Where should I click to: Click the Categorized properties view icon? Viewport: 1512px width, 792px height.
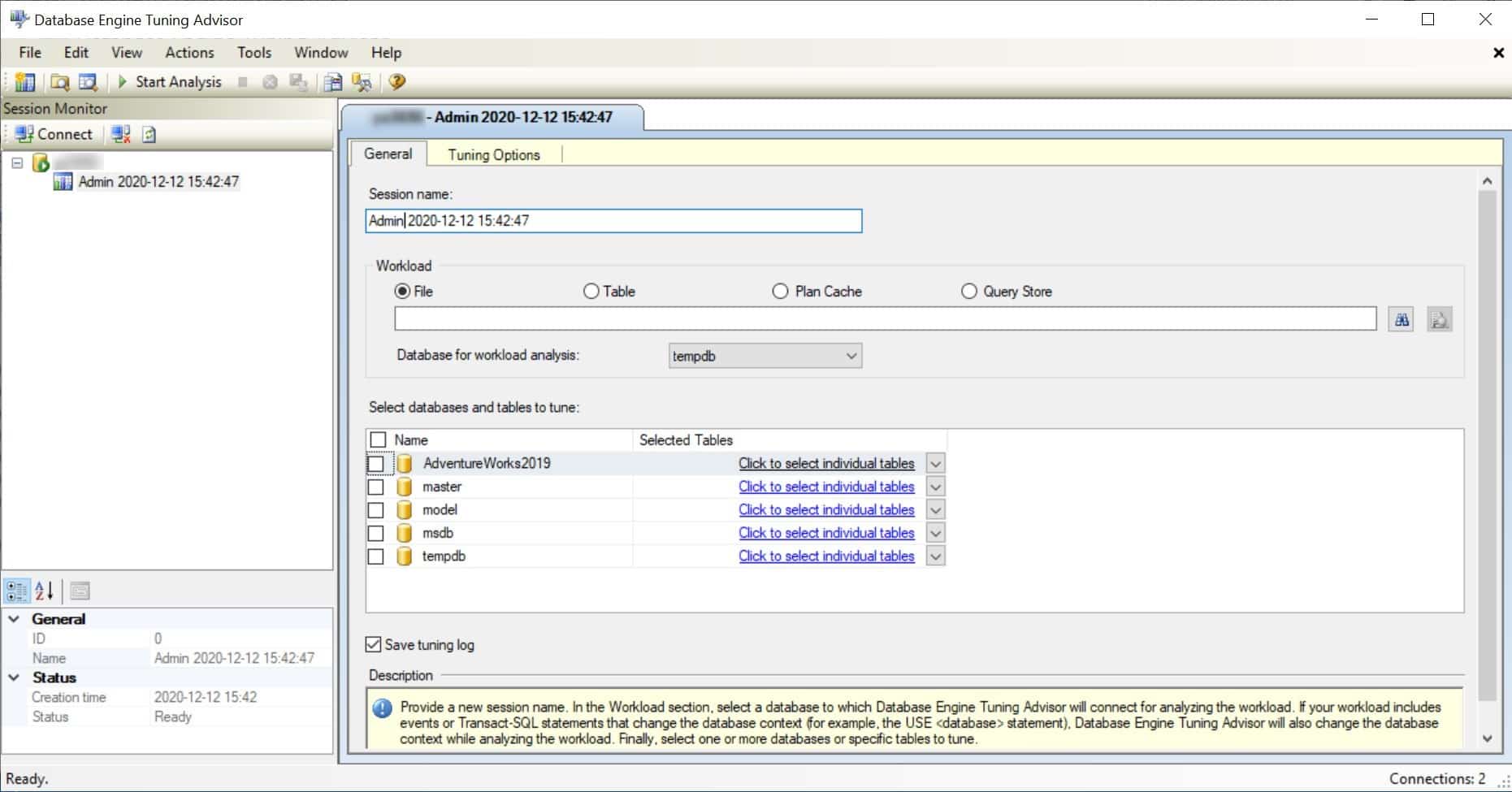(x=16, y=591)
